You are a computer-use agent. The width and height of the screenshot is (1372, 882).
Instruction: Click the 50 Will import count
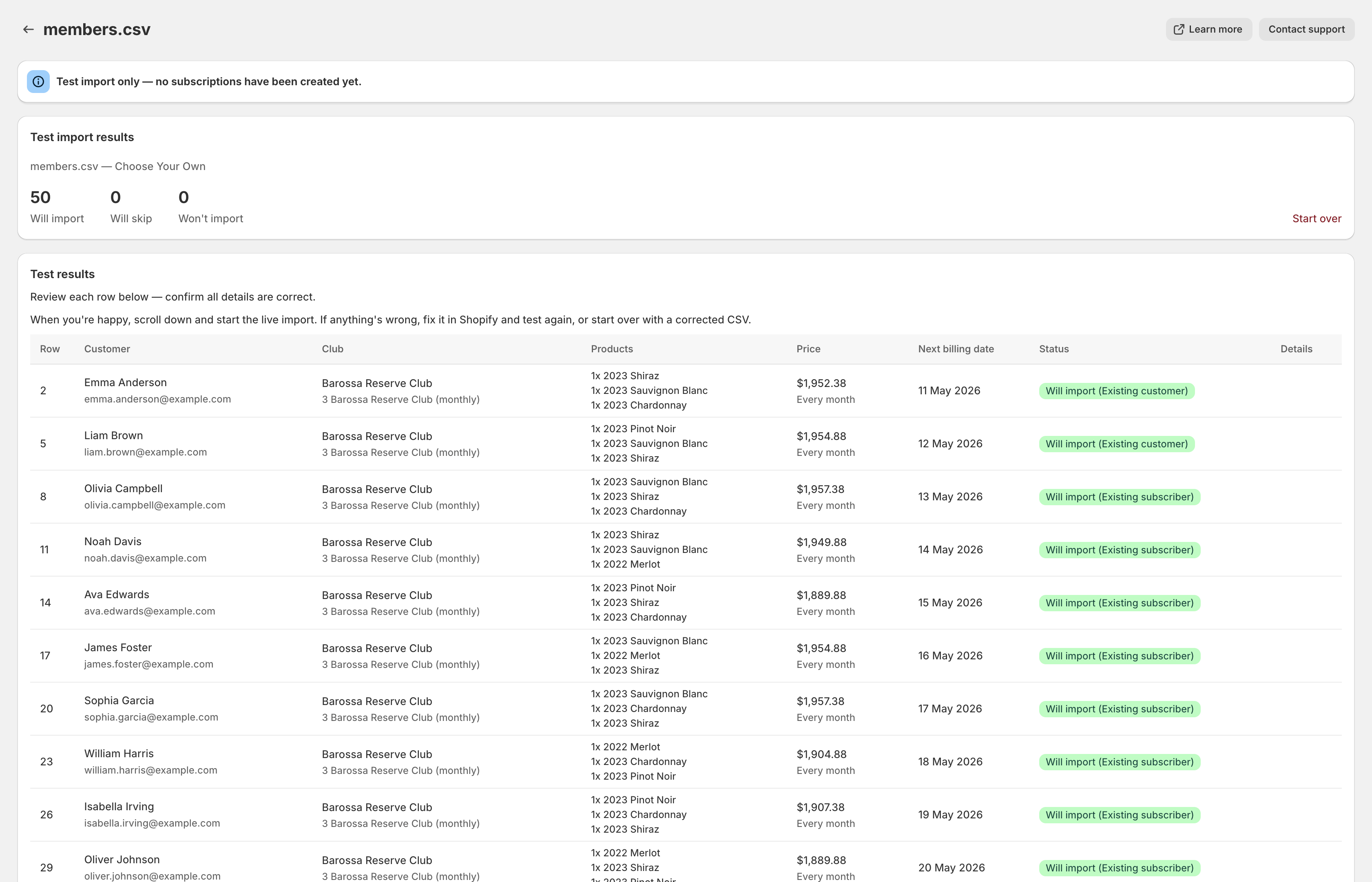(x=57, y=206)
